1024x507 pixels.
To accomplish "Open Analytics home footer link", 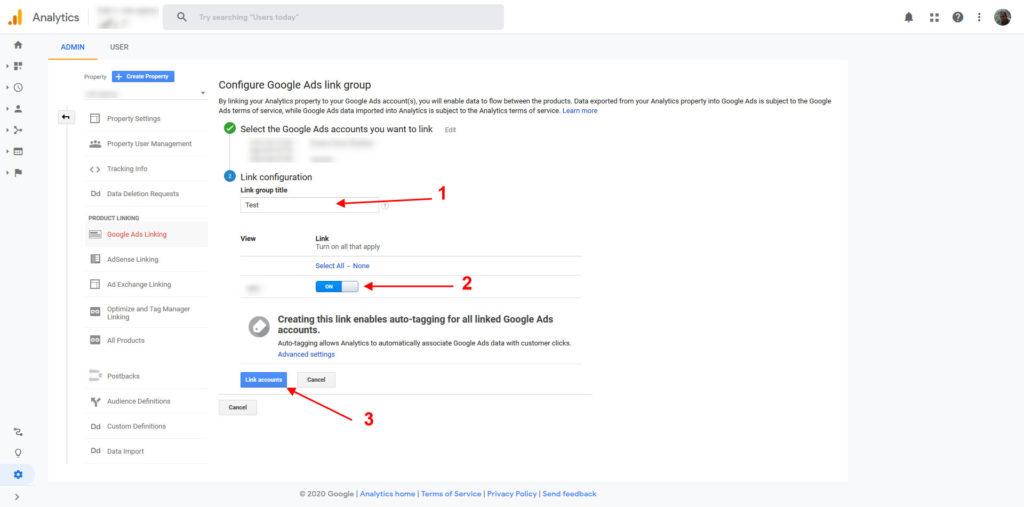I will (387, 494).
